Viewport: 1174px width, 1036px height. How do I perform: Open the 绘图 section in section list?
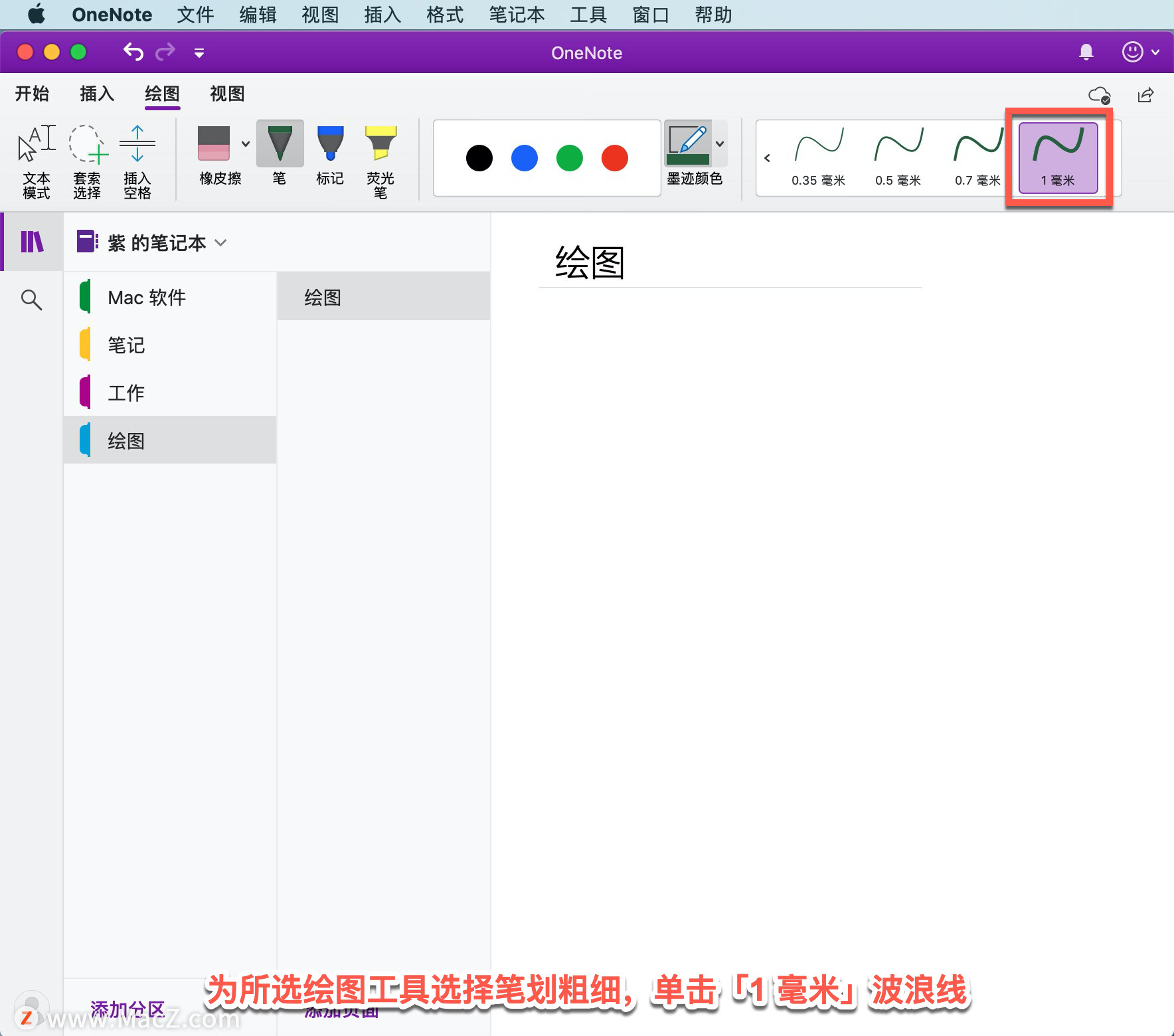(x=170, y=440)
